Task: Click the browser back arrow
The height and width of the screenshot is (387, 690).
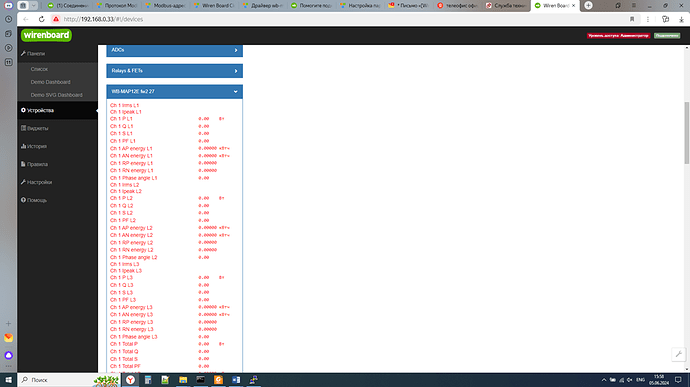Action: tap(26, 19)
